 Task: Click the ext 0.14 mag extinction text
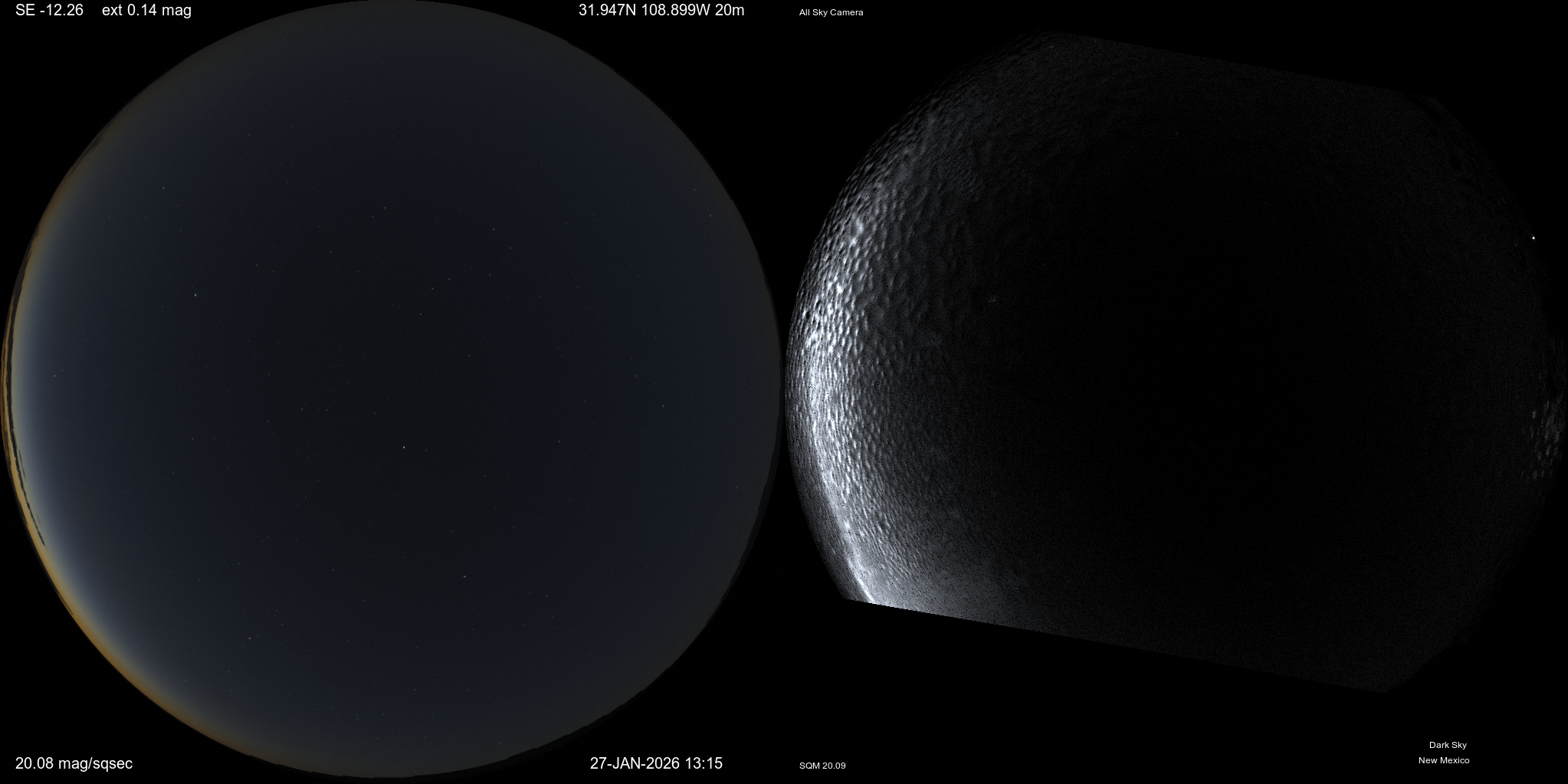[146, 11]
